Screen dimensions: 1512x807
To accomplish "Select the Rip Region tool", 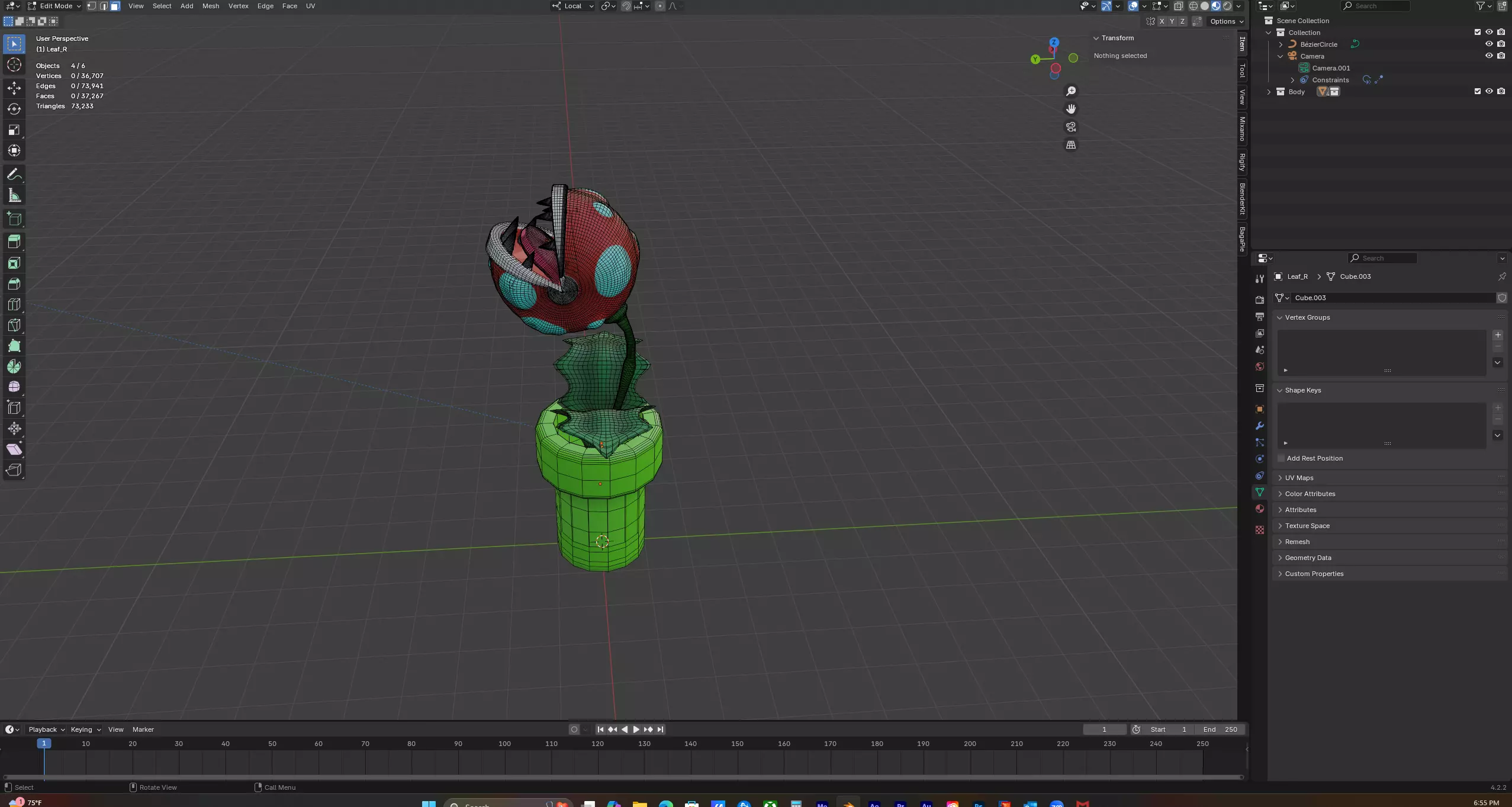I will [14, 470].
